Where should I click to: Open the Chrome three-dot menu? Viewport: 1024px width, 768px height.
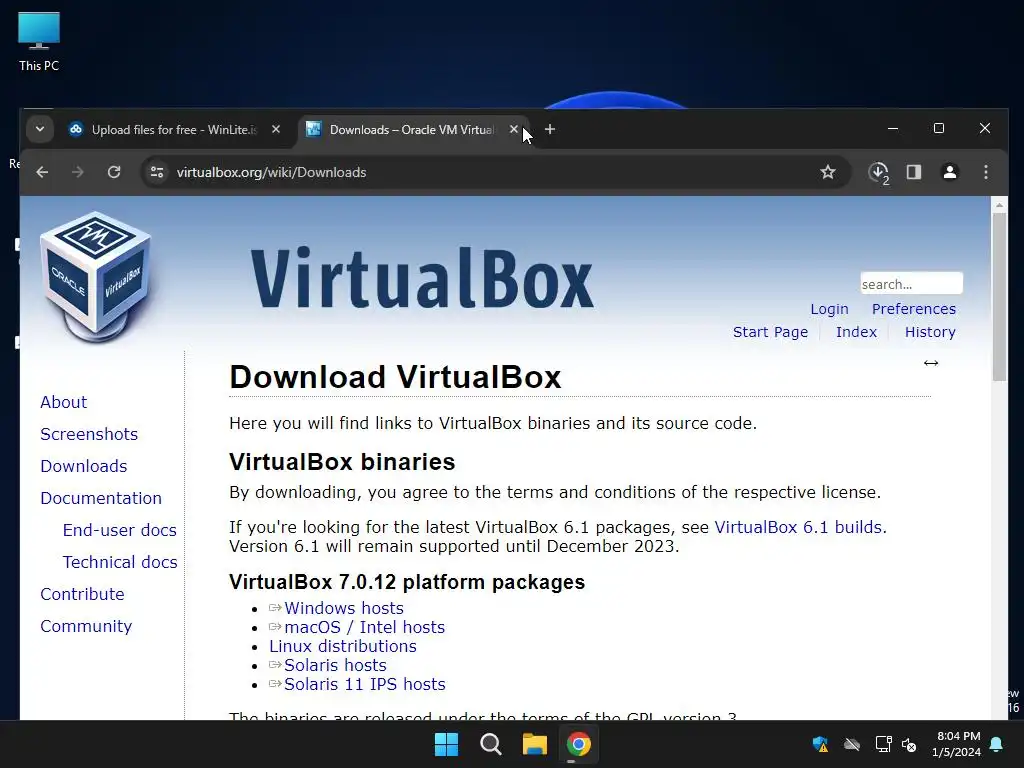click(985, 172)
